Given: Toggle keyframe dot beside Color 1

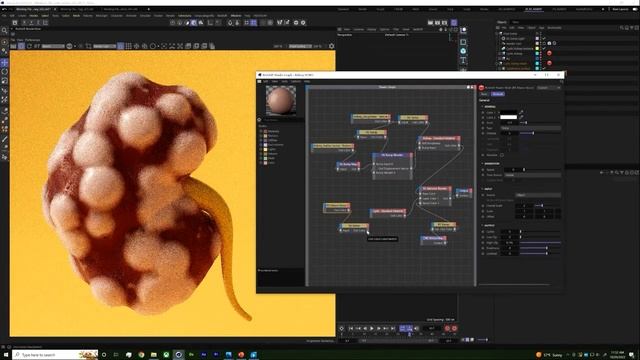Looking at the screenshot, I should click(x=483, y=112).
